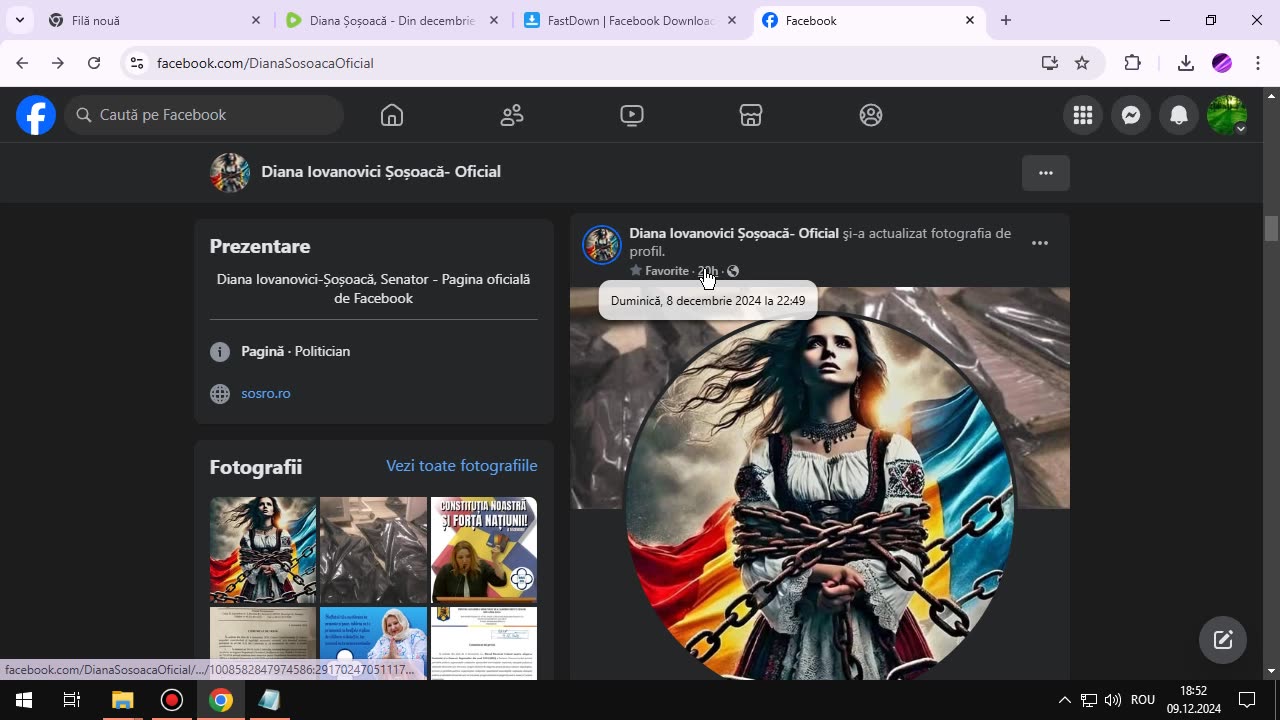Open the notifications bell icon

1179,115
